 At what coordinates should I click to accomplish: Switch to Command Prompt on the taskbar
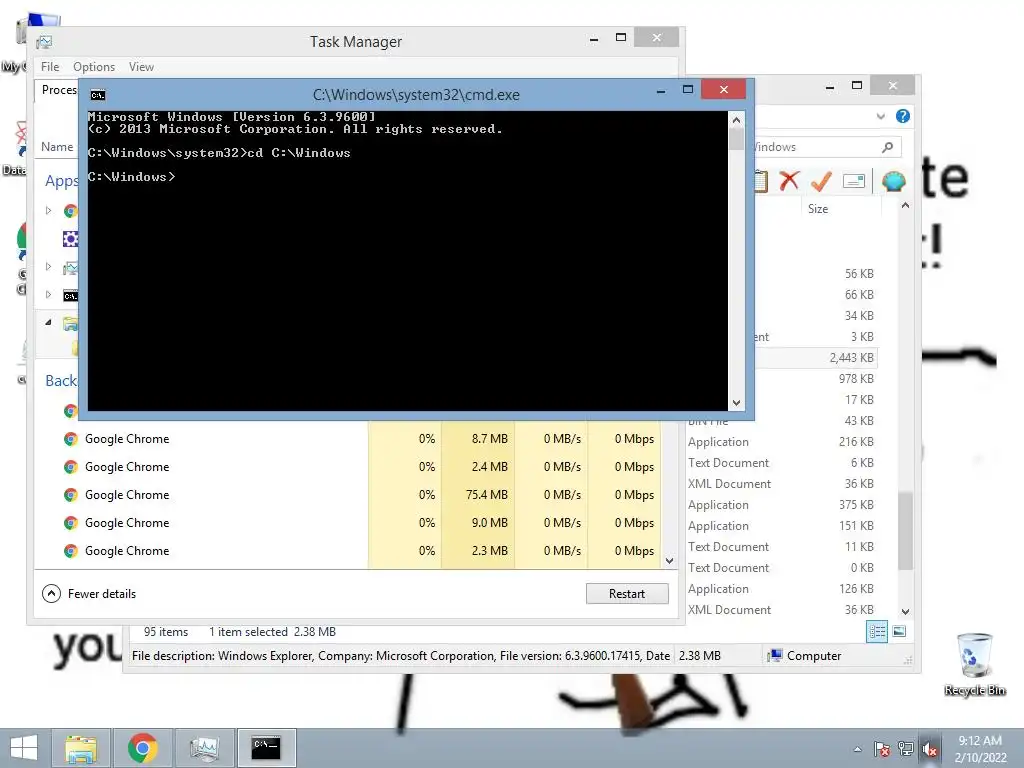266,748
